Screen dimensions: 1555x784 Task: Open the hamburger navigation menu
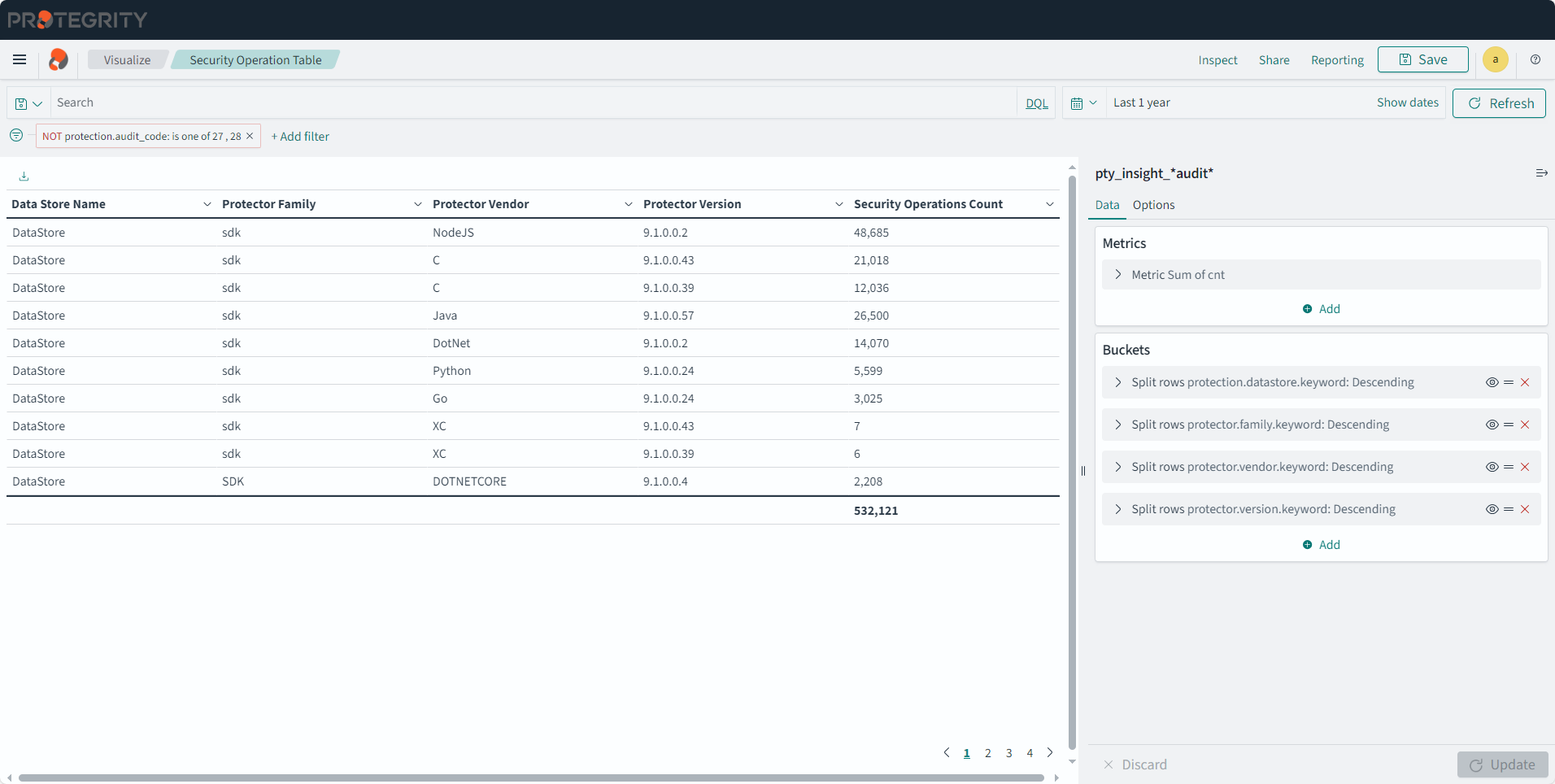coord(20,59)
